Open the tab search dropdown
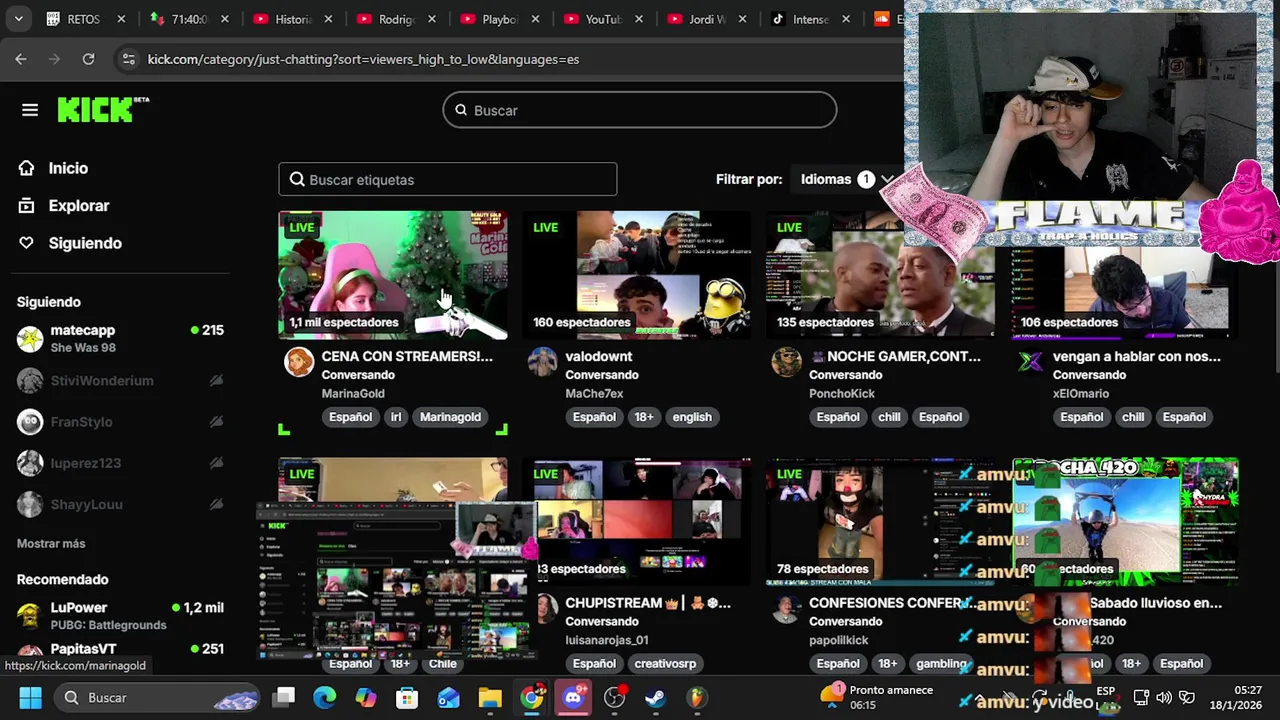This screenshot has width=1280, height=720. 18,19
